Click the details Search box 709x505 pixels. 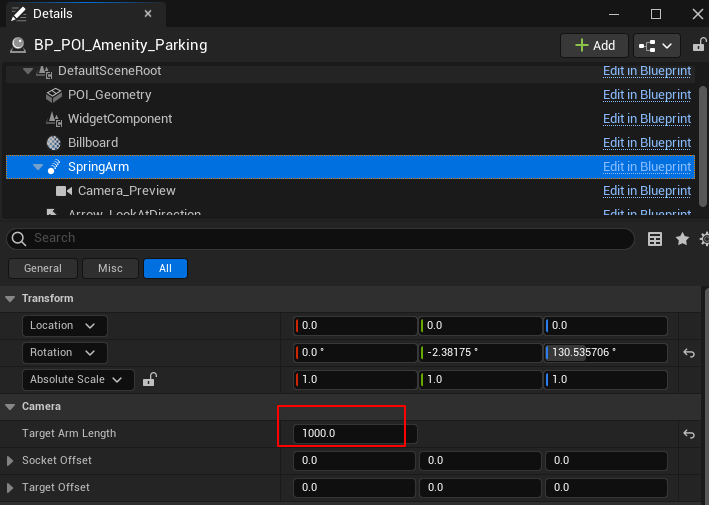pos(320,239)
